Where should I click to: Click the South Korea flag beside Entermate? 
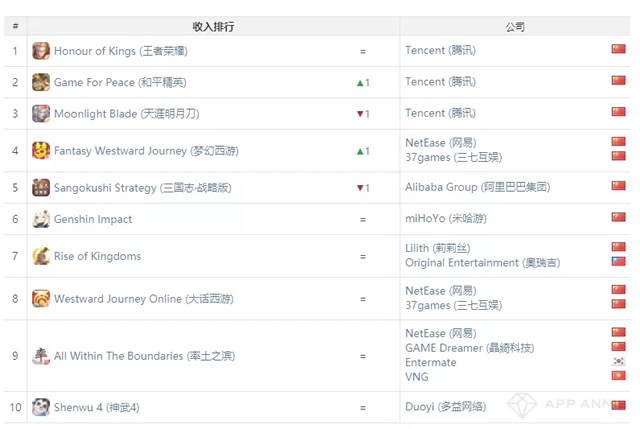(x=618, y=362)
